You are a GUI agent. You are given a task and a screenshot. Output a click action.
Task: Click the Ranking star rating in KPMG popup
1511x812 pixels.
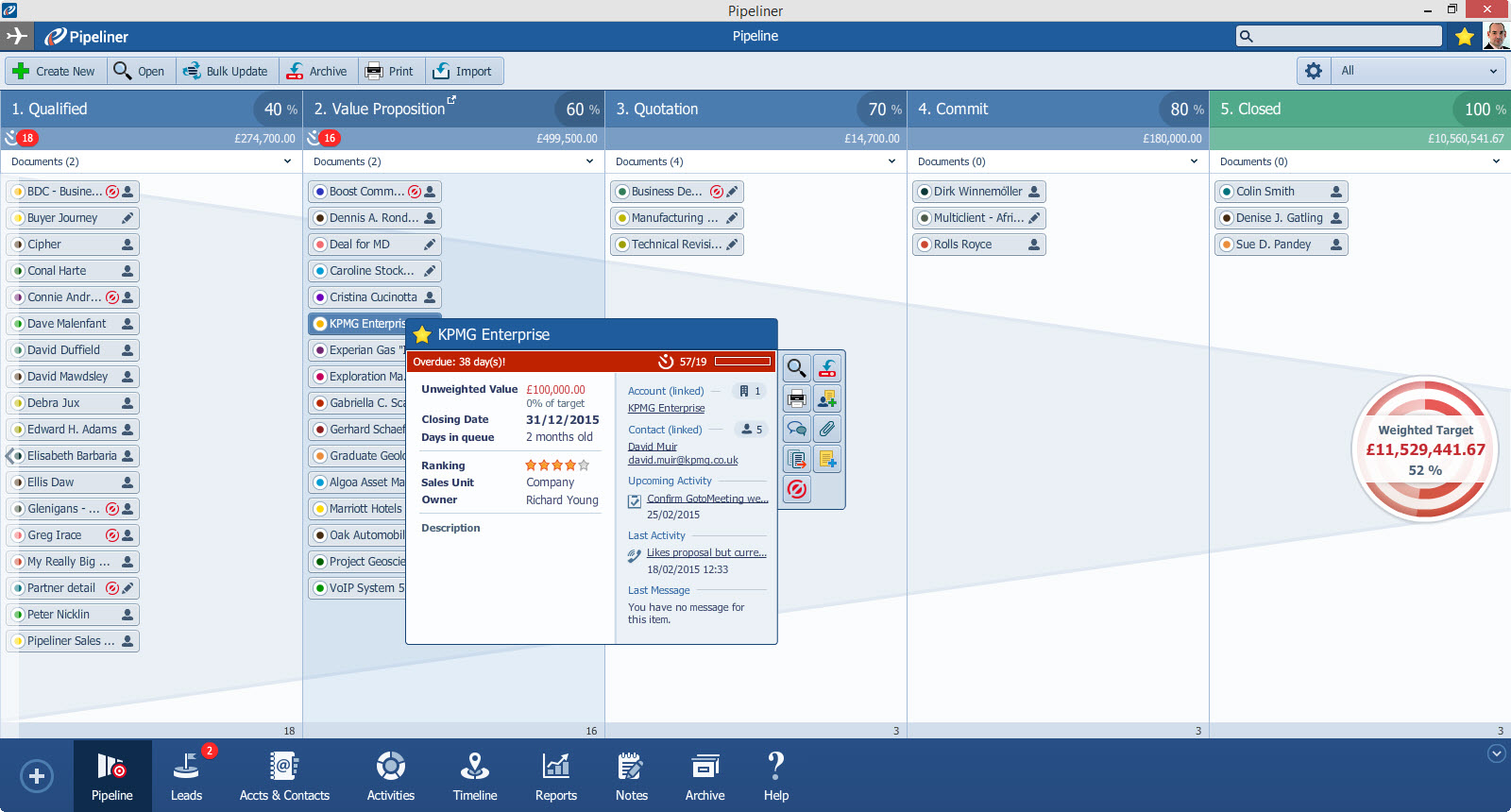click(x=557, y=465)
